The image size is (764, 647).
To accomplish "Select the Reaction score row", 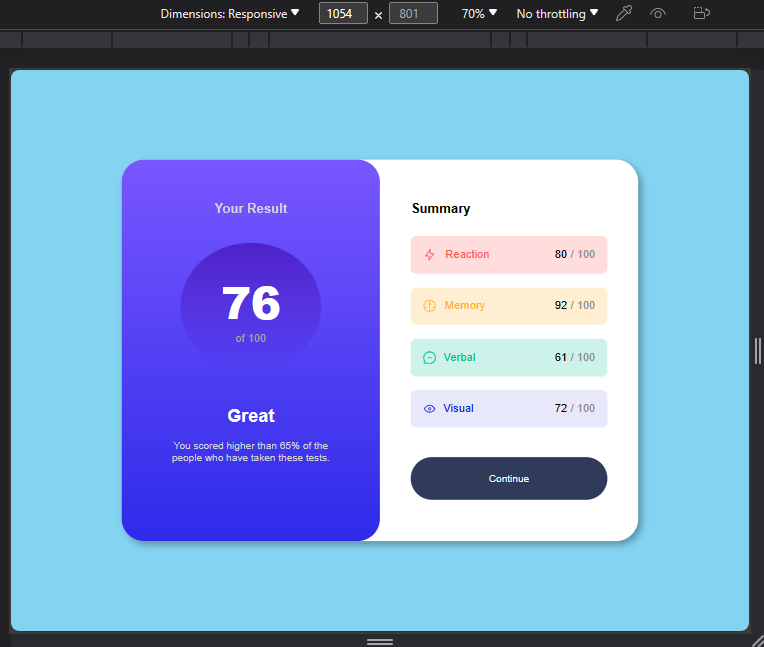I will coord(509,255).
